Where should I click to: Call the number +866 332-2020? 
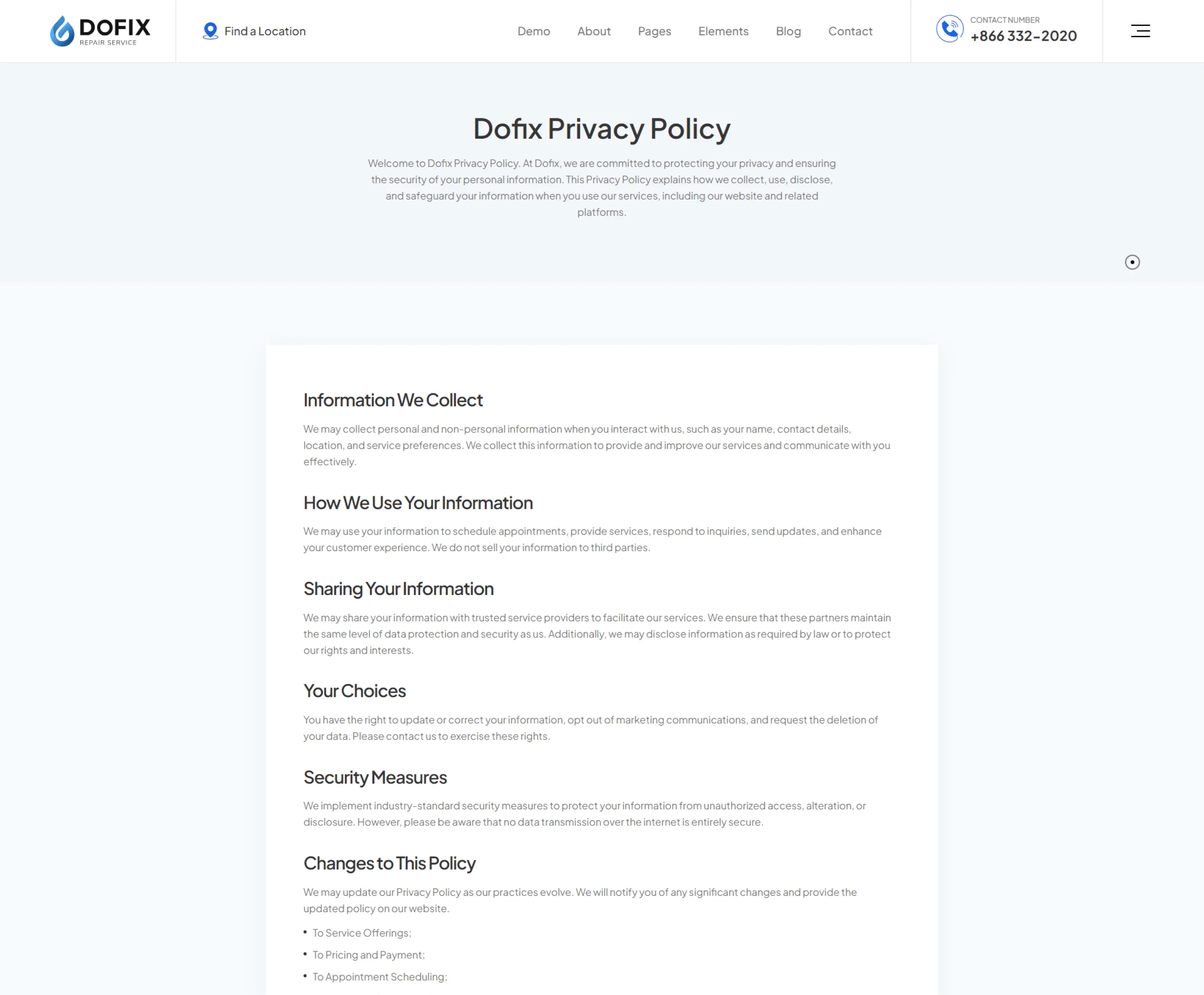pyautogui.click(x=1023, y=36)
